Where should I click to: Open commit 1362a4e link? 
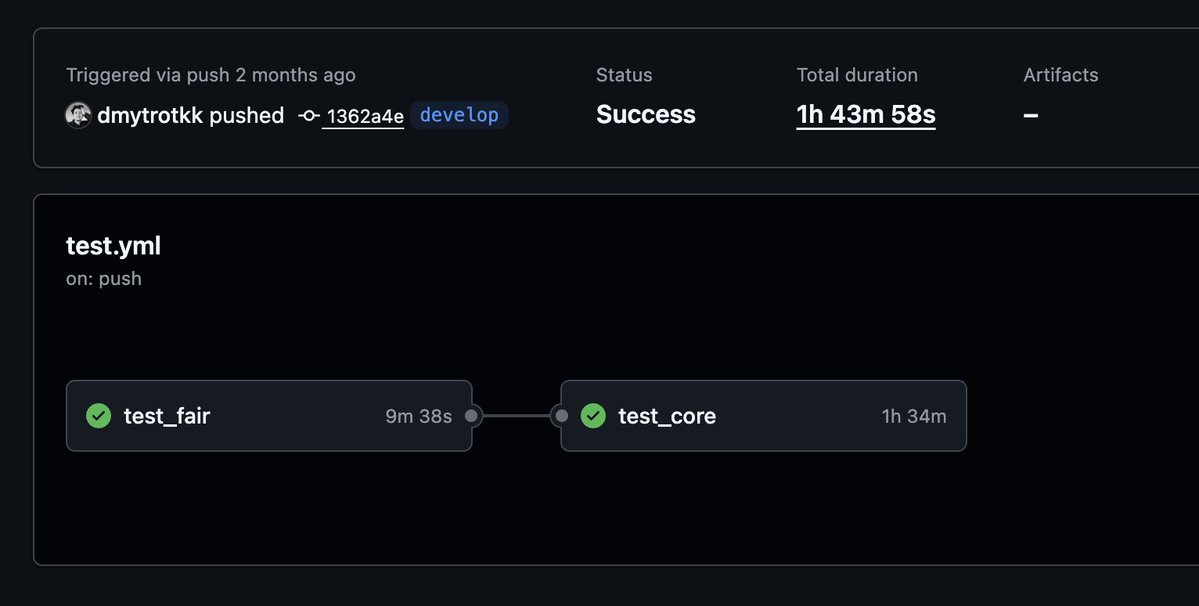click(x=365, y=116)
